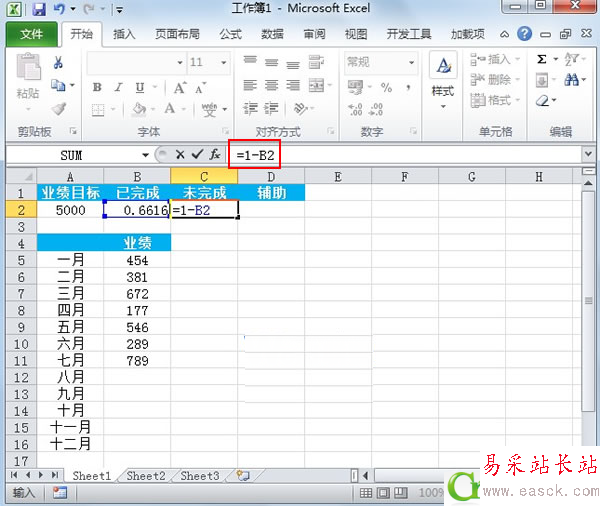Click the Clear eraser icon
Image resolution: width=600 pixels, height=506 pixels.
(542, 101)
